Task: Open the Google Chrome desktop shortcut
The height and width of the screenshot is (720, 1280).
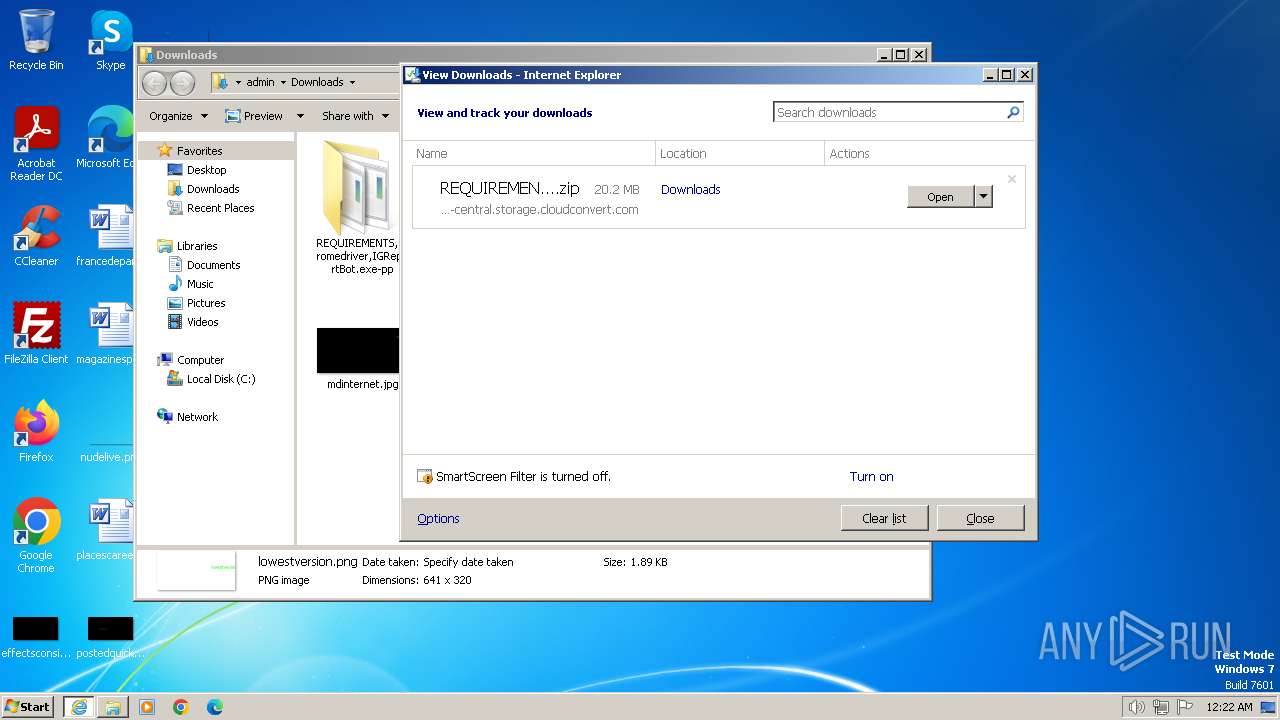Action: pyautogui.click(x=36, y=535)
